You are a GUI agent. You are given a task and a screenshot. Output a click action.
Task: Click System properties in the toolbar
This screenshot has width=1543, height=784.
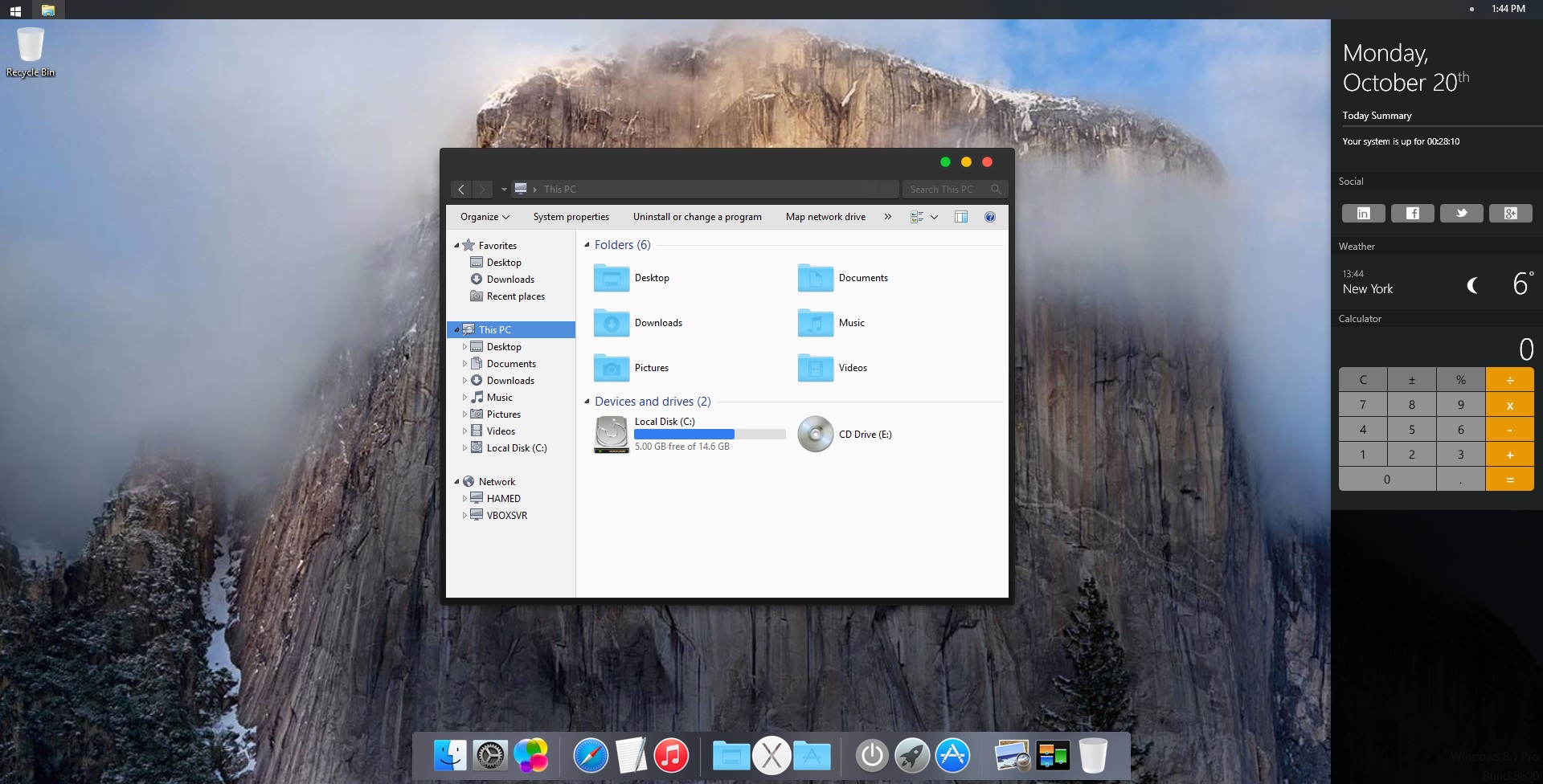[571, 217]
